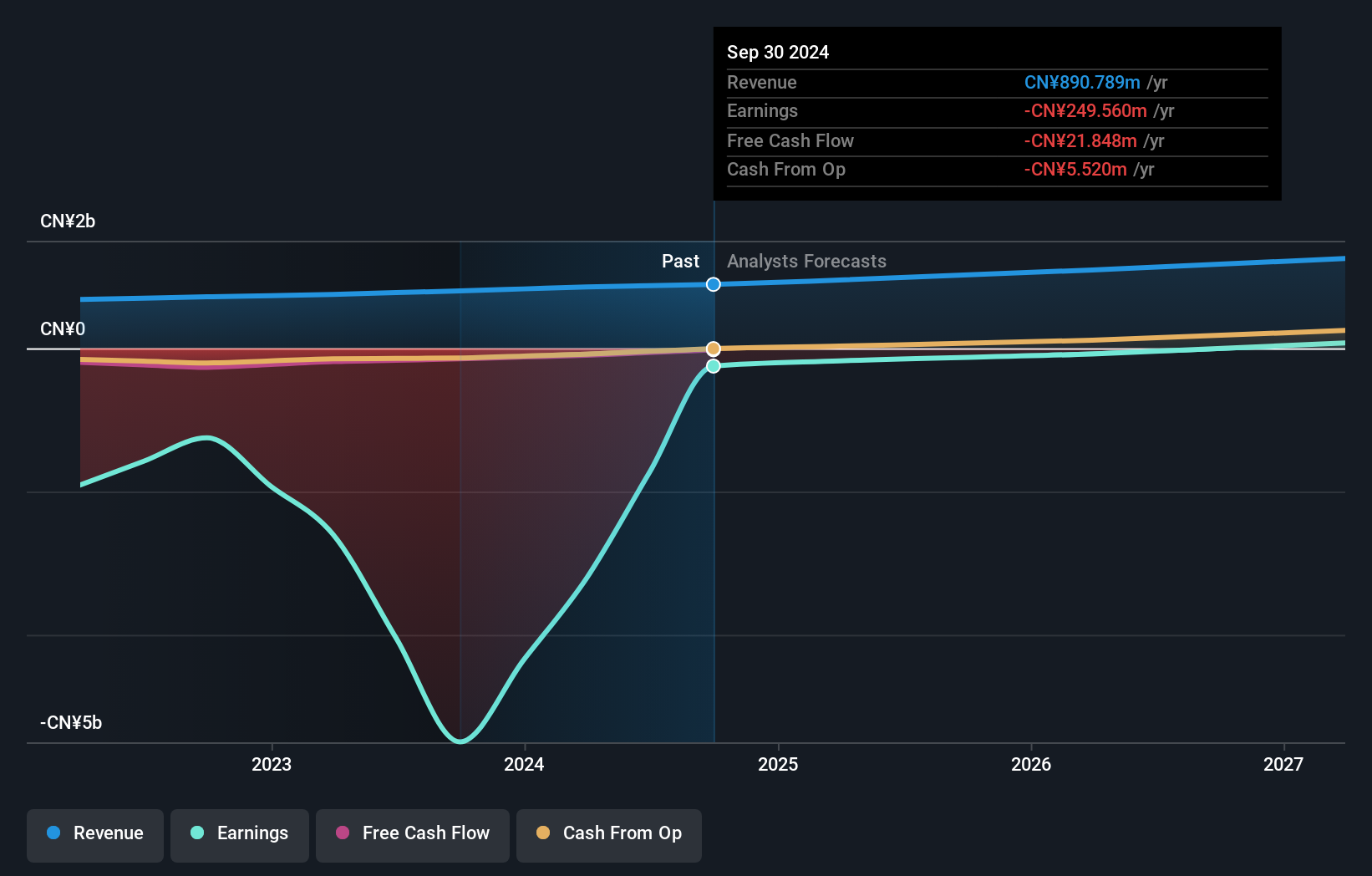Click the 2024 x-axis label
This screenshot has height=876, width=1372.
tap(524, 764)
